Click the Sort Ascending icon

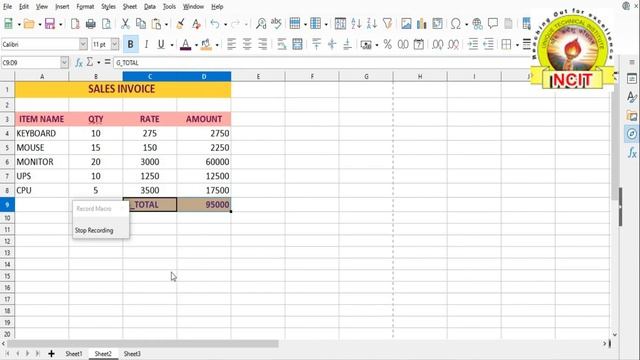click(356, 24)
